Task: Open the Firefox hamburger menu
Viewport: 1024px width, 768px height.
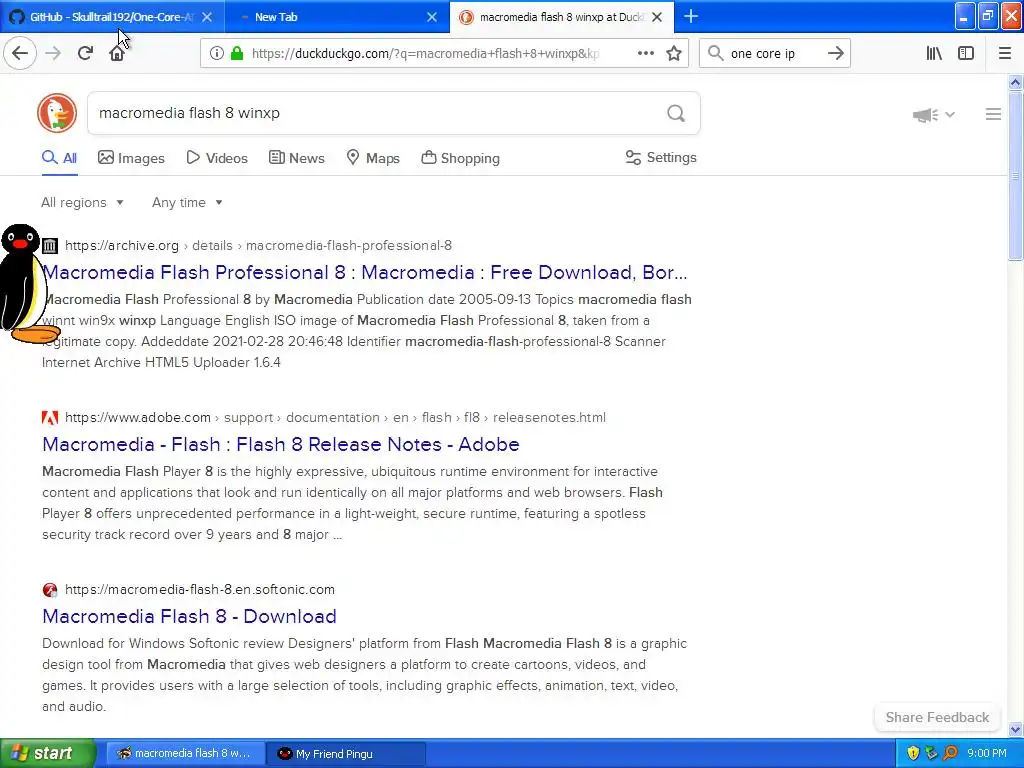Action: point(1004,54)
